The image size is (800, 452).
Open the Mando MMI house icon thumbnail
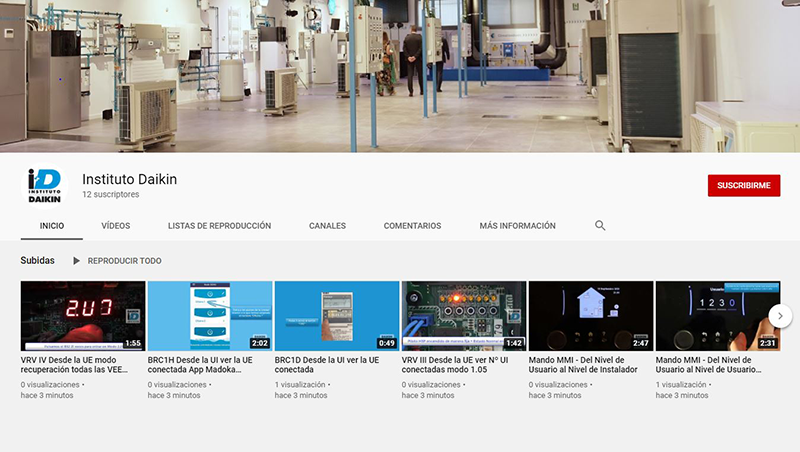(591, 316)
